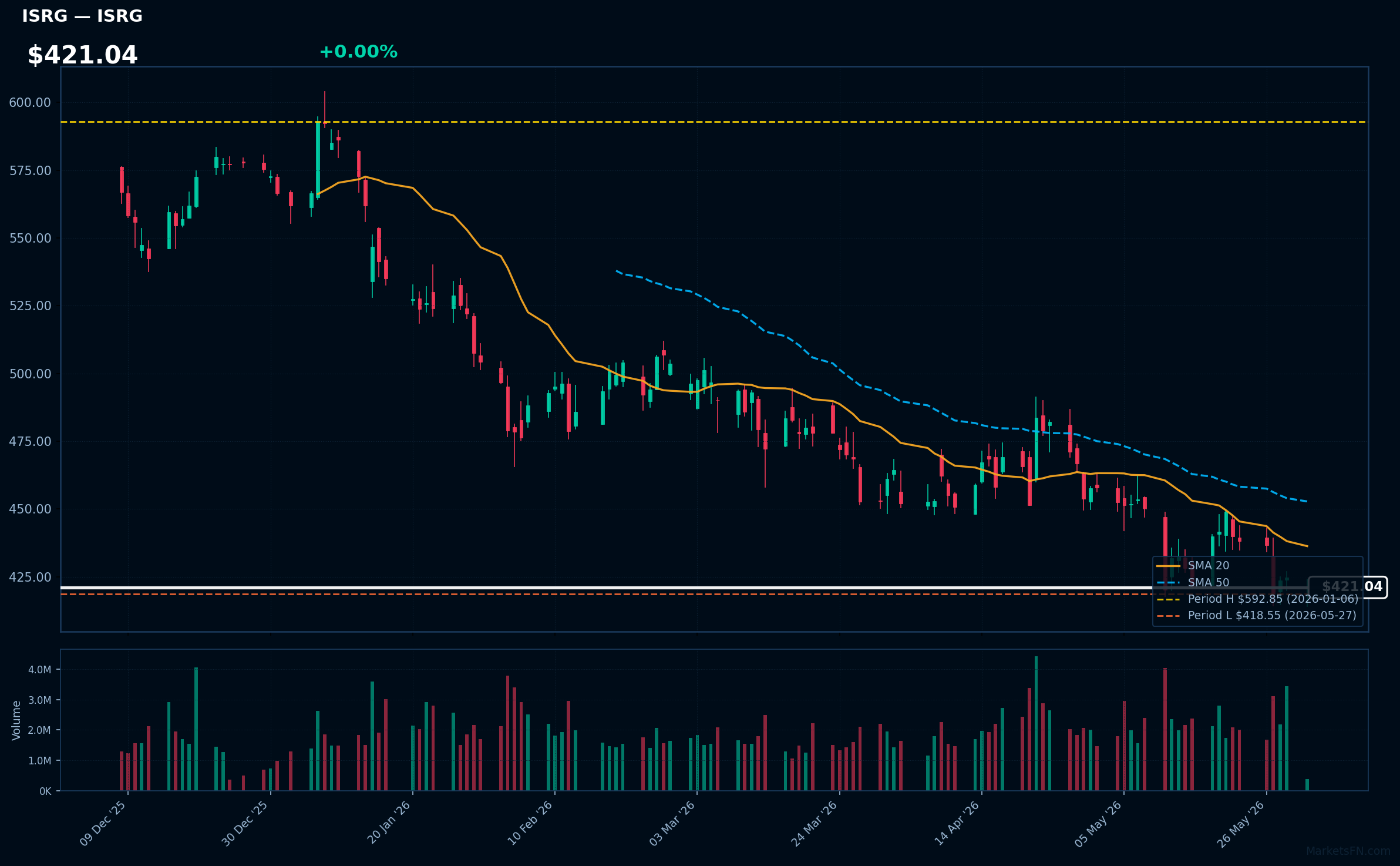Click the 450.00 price axis label
Viewport: 1400px width, 866px height.
tap(30, 509)
